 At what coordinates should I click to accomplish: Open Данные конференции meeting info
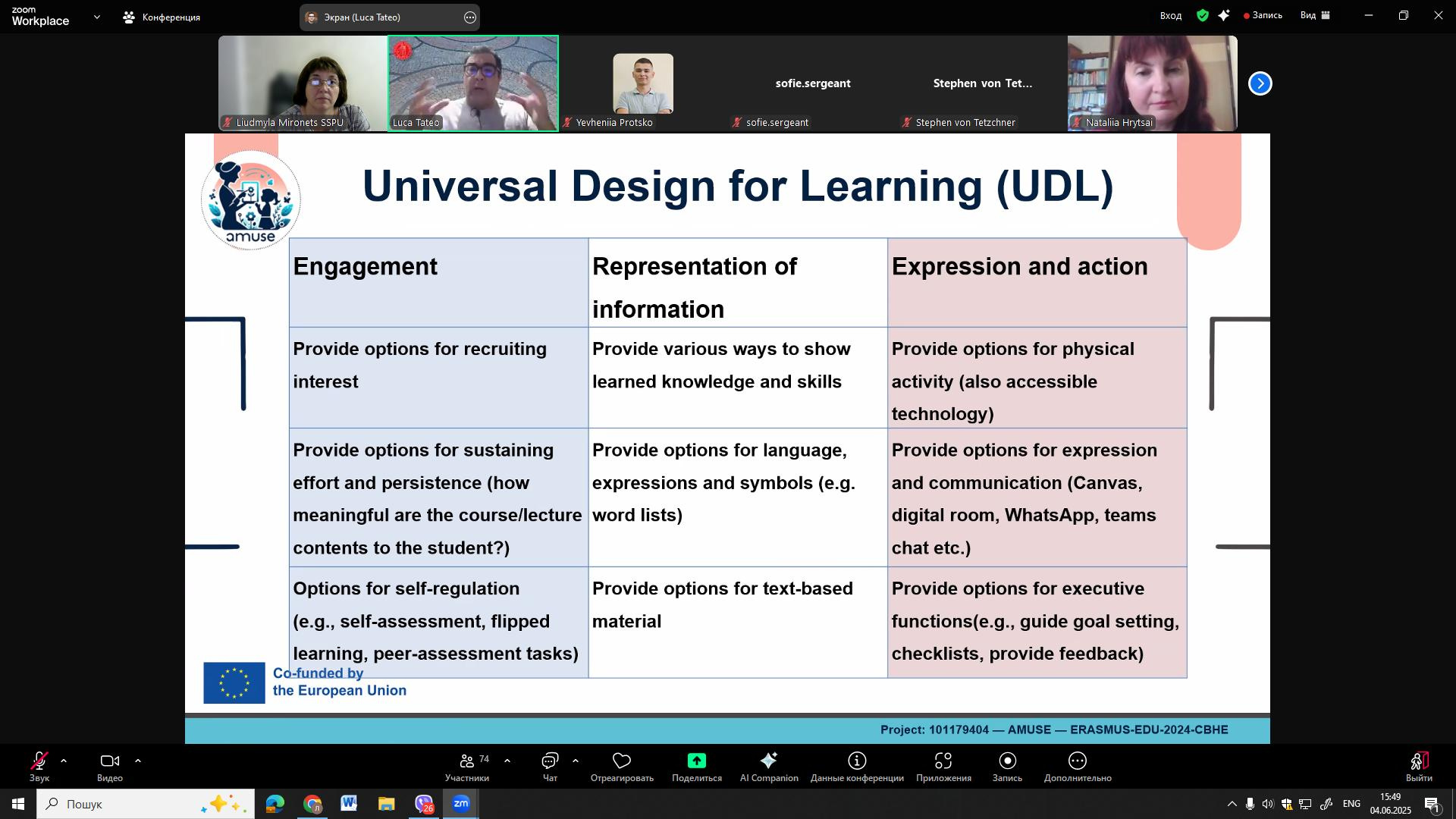857,767
